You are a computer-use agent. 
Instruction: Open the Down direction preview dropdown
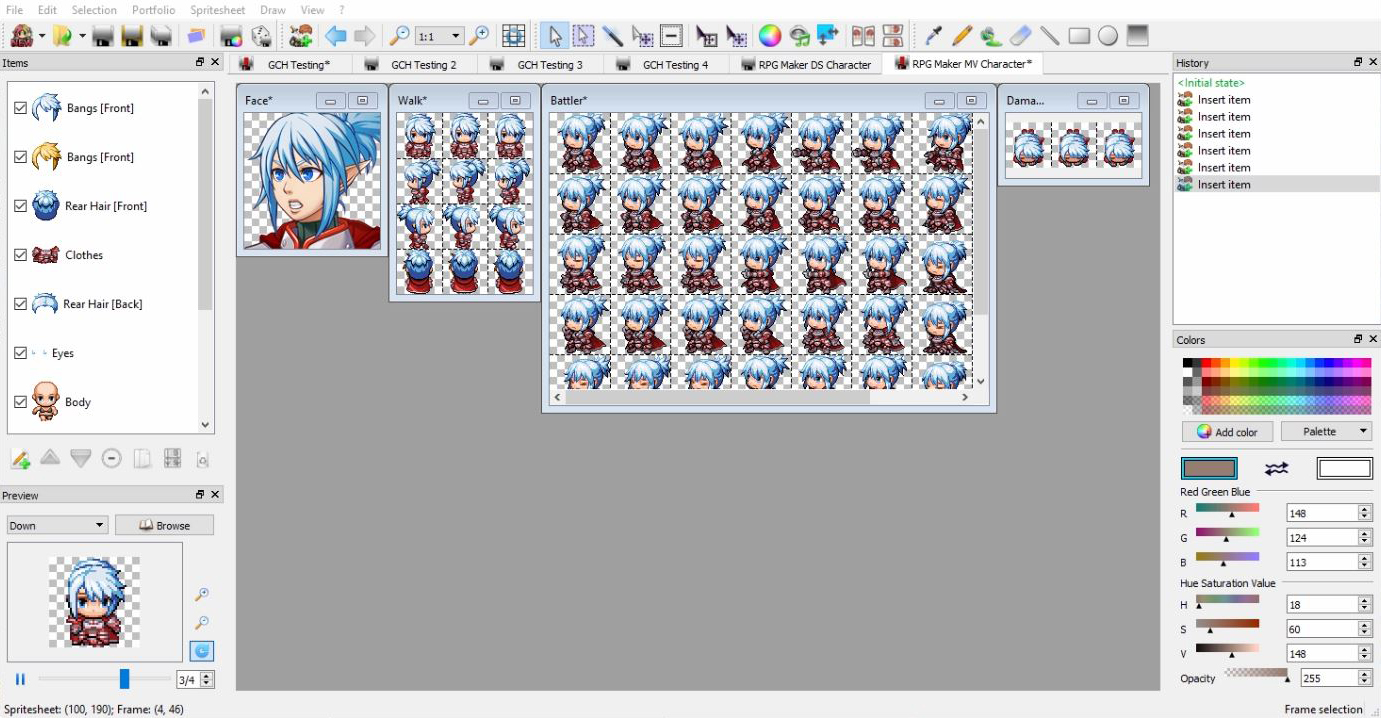pyautogui.click(x=55, y=524)
